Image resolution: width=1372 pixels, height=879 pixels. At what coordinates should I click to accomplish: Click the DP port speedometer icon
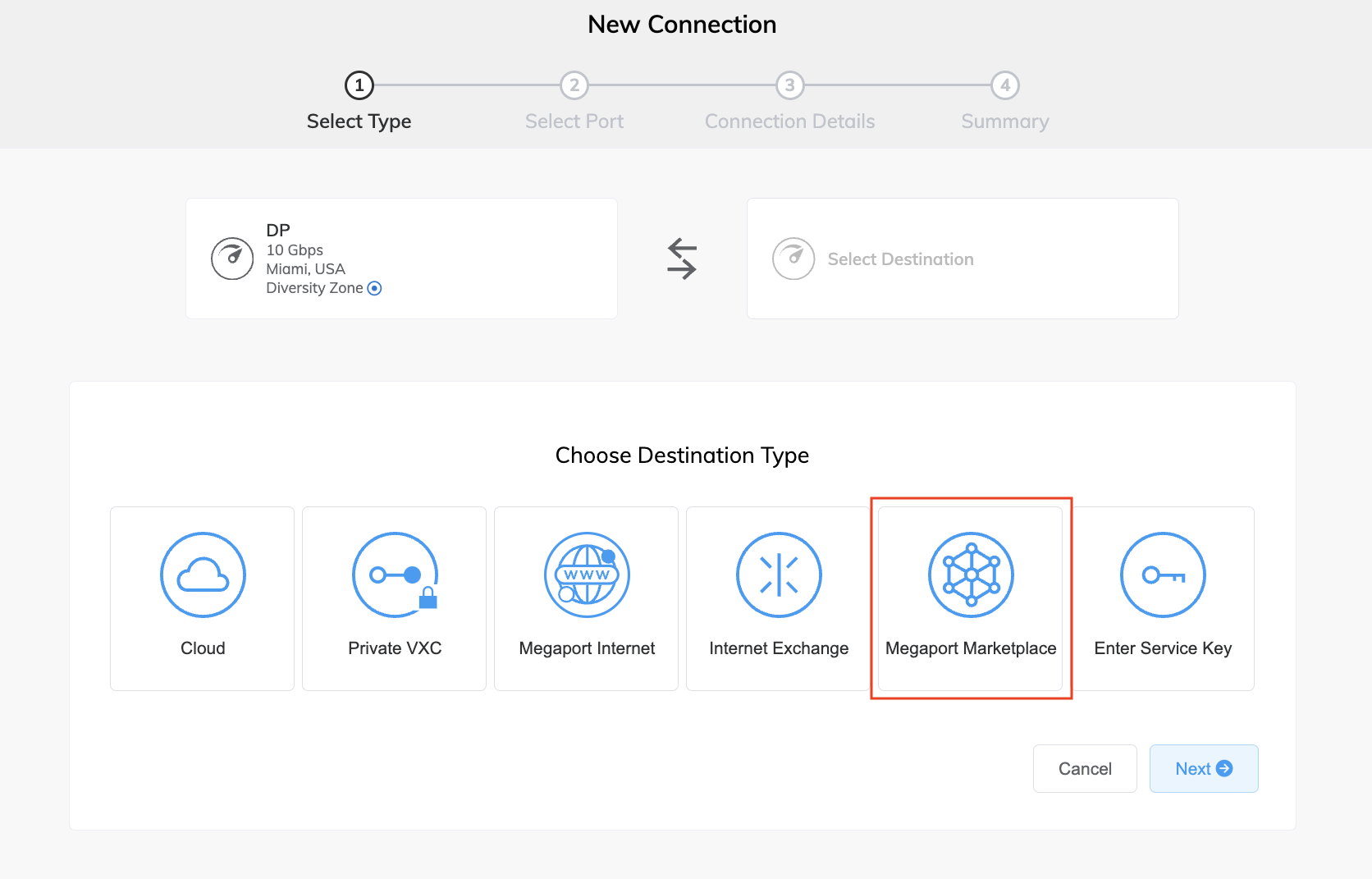click(x=232, y=259)
